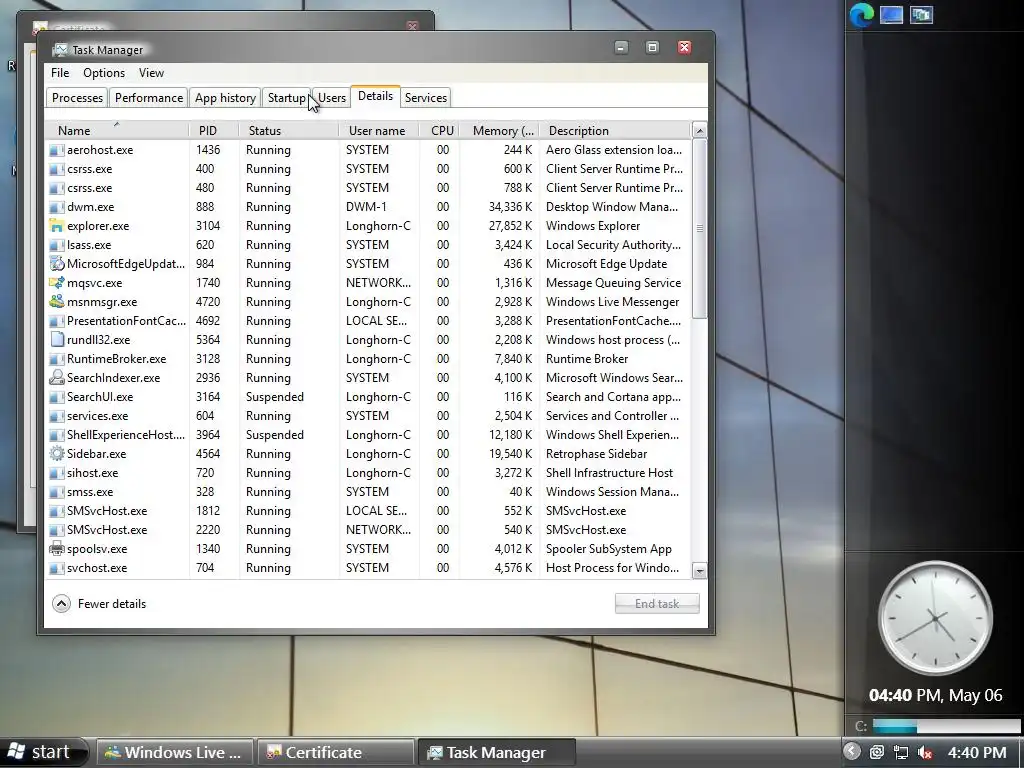
Task: Collapse Task Manager with Fewer details
Action: tap(99, 603)
